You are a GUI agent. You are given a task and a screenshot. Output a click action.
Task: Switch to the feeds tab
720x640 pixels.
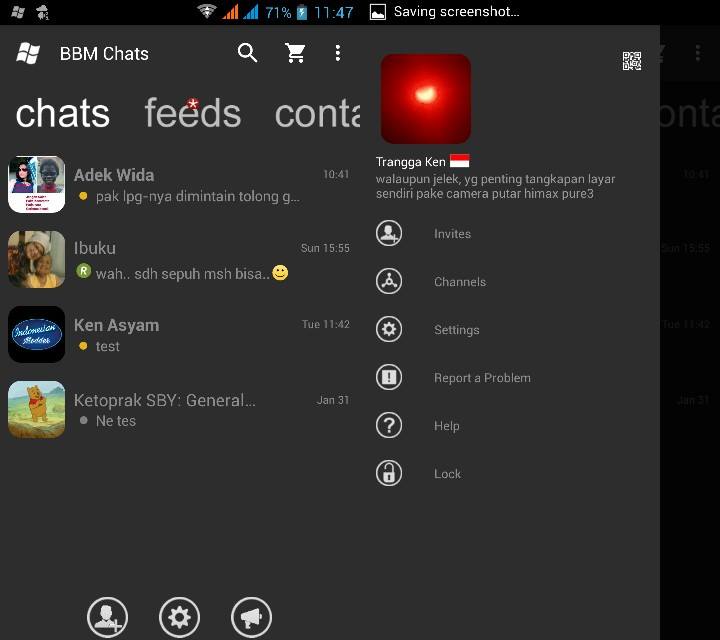[192, 113]
